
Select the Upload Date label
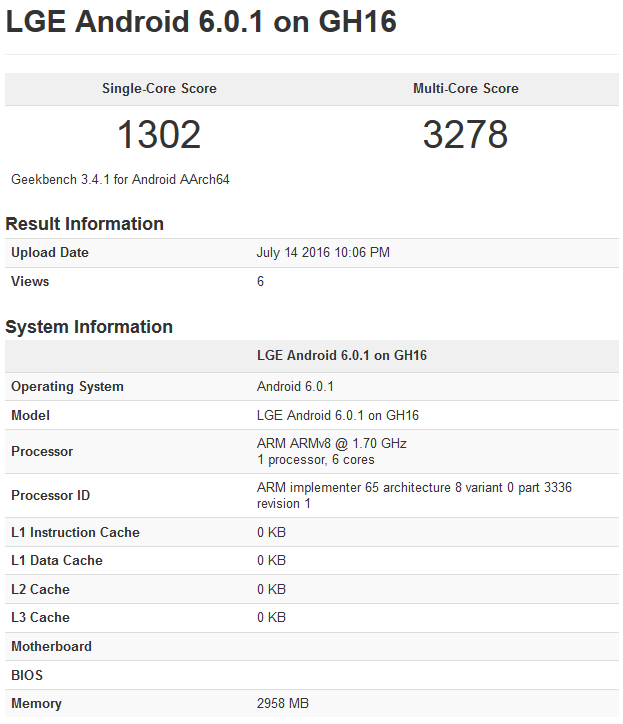[x=50, y=253]
